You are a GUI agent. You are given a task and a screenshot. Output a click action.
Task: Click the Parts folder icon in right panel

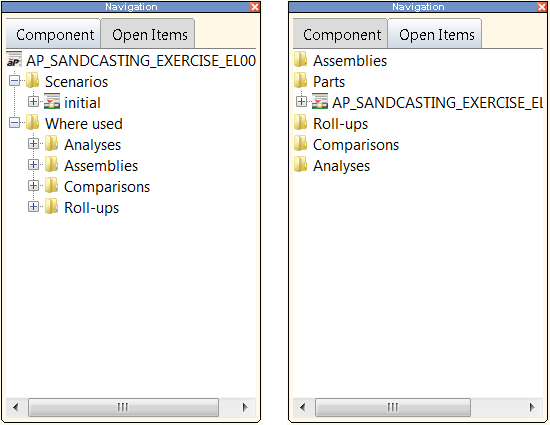click(x=301, y=81)
